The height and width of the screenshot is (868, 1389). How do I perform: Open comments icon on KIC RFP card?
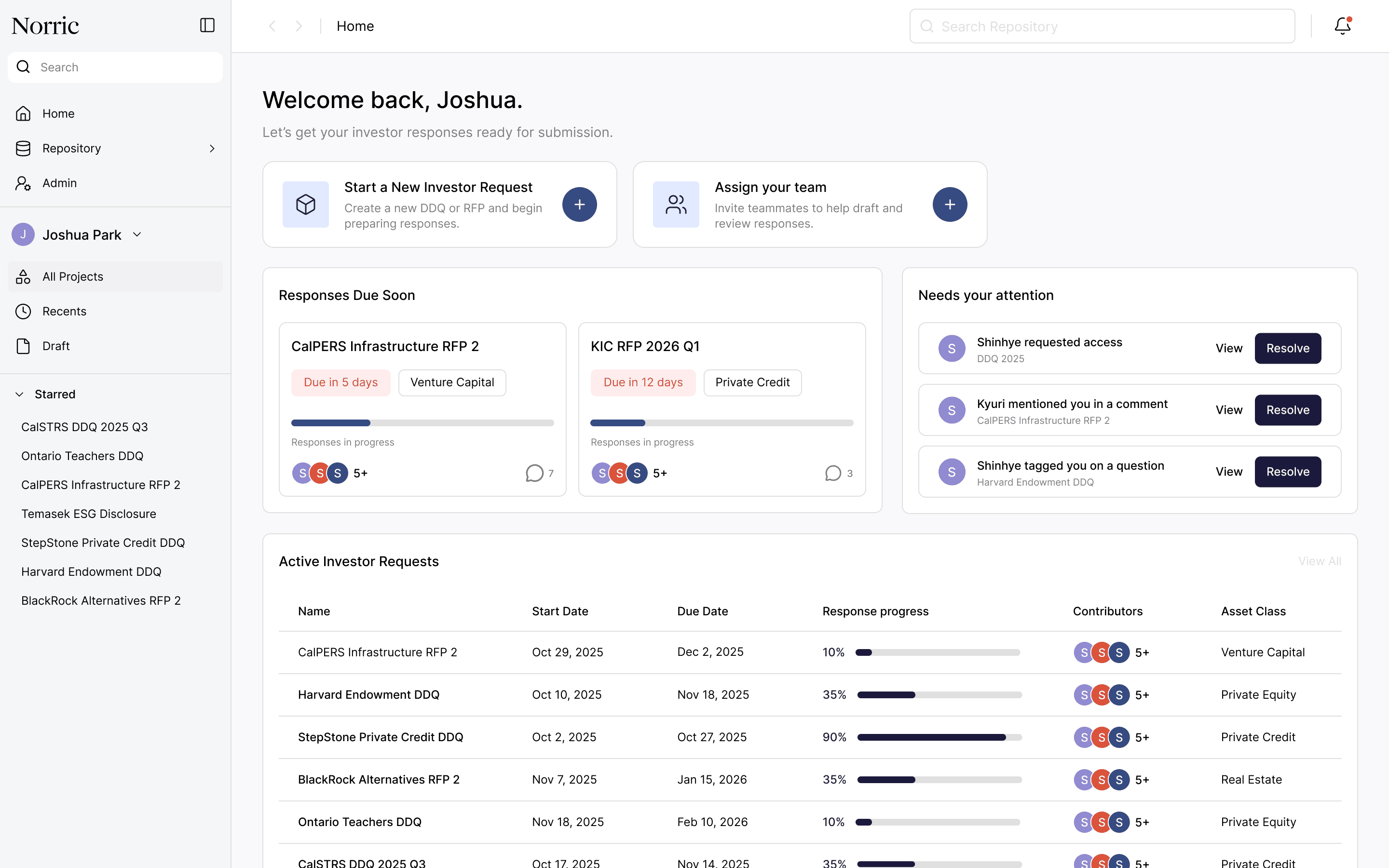833,473
